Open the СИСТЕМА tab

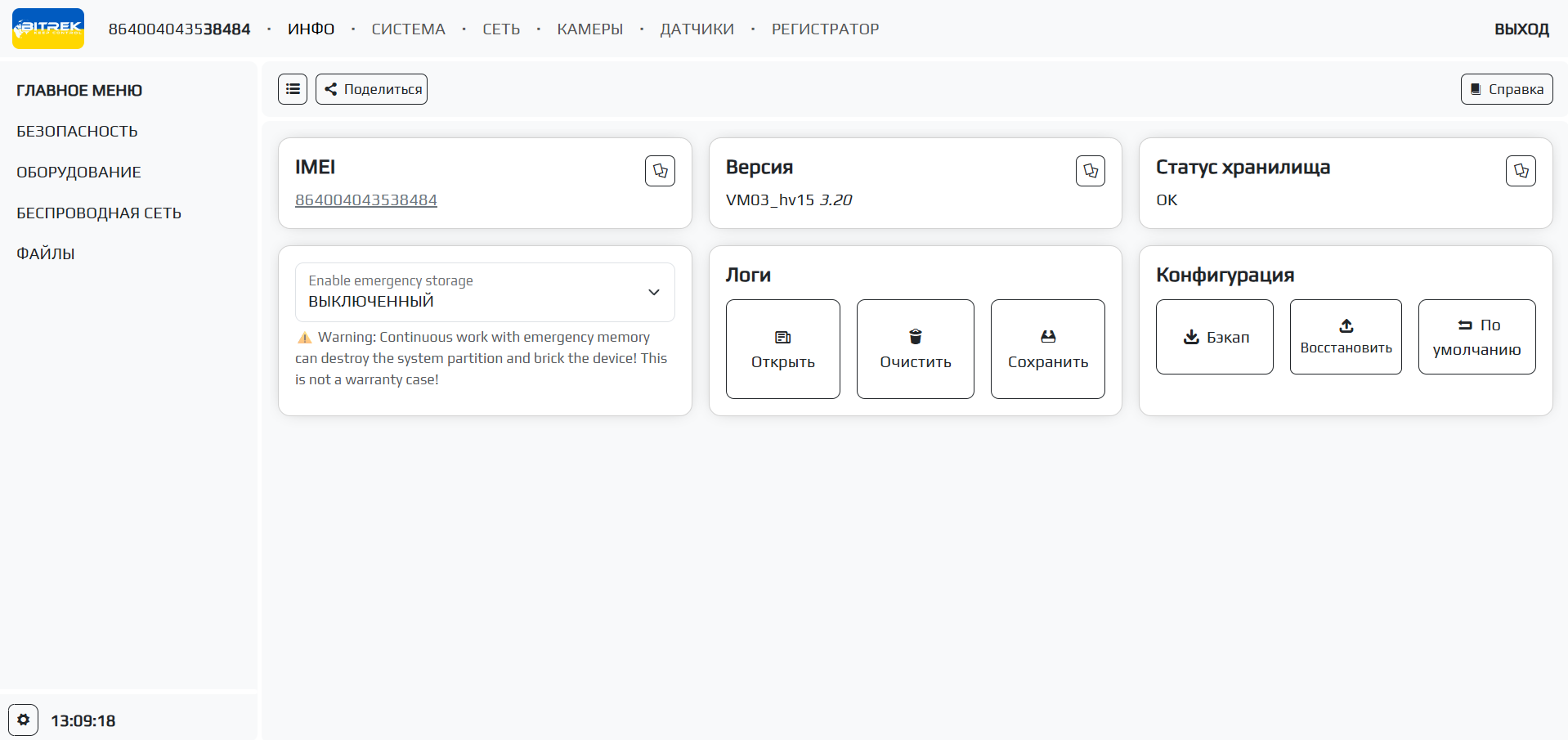(408, 29)
